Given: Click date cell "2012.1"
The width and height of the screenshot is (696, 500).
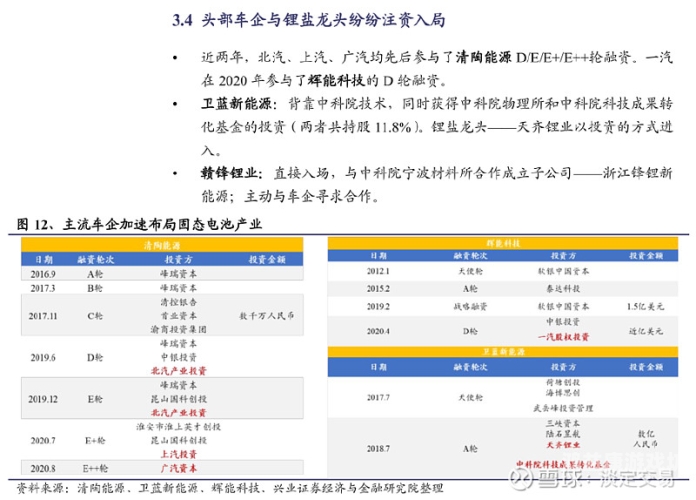Looking at the screenshot, I should pos(378,271).
